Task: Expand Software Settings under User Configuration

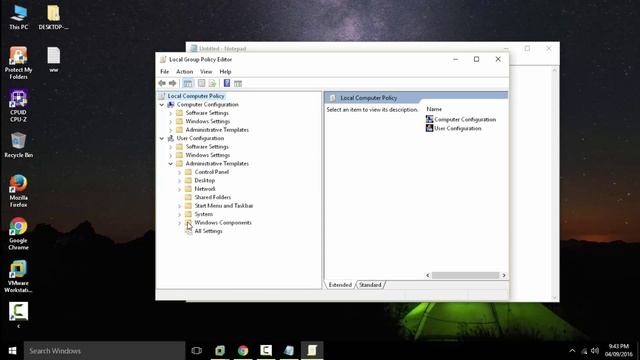Action: pyautogui.click(x=171, y=147)
